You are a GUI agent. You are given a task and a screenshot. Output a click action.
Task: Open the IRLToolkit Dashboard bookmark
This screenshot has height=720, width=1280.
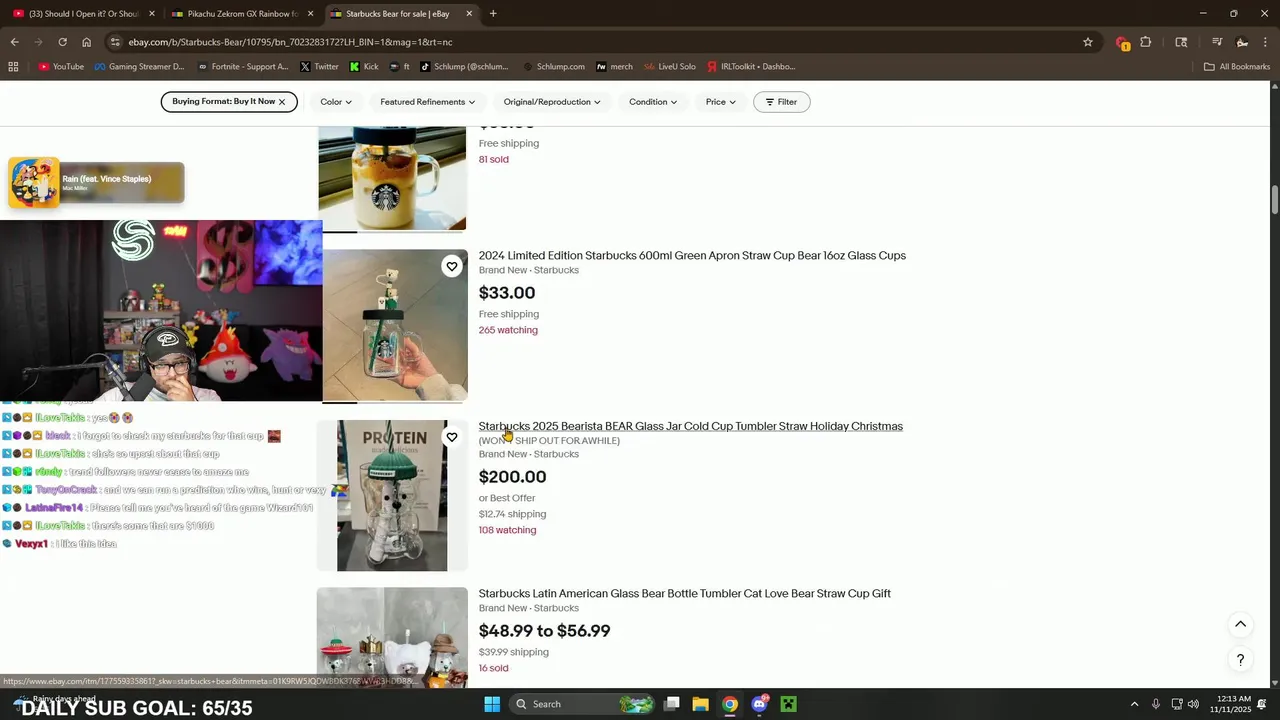(x=750, y=67)
